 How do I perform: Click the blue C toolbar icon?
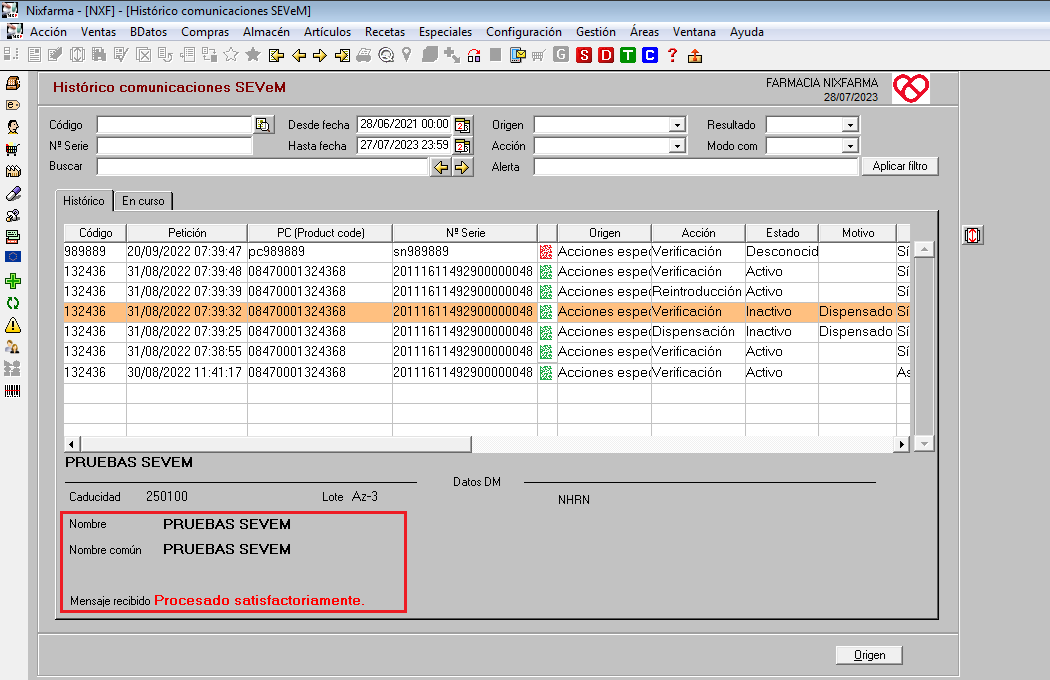tap(650, 55)
